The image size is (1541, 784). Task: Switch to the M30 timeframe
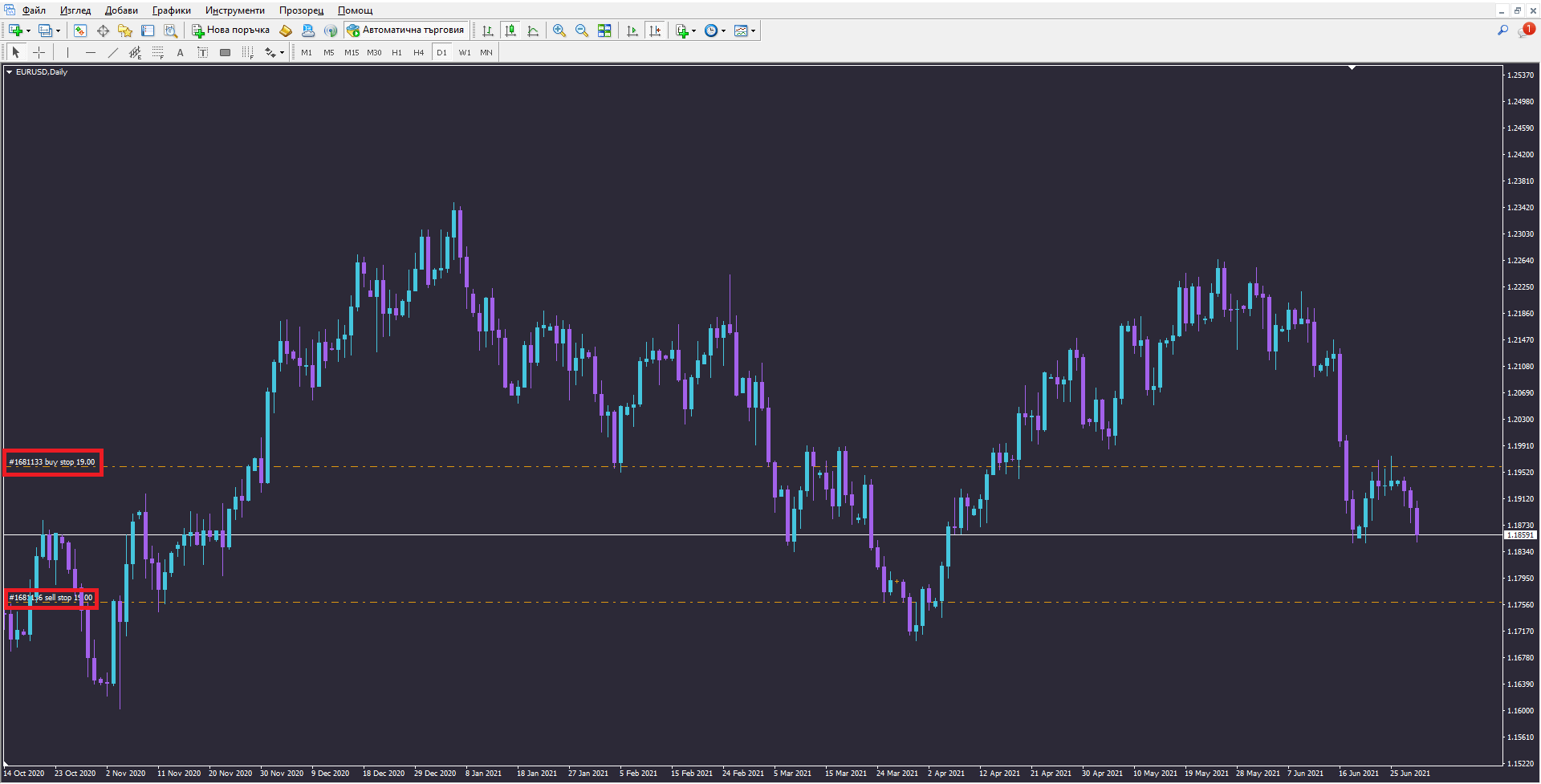(374, 52)
